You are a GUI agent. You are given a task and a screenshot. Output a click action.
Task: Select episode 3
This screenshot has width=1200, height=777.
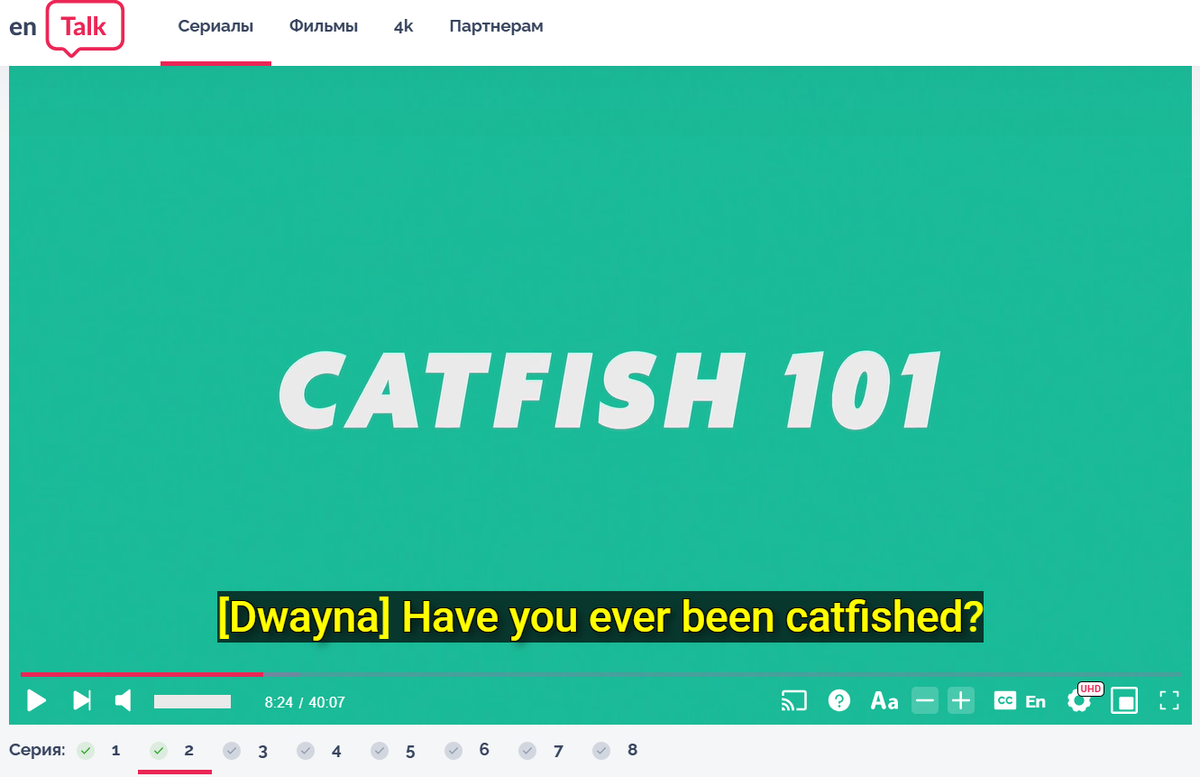click(x=263, y=751)
